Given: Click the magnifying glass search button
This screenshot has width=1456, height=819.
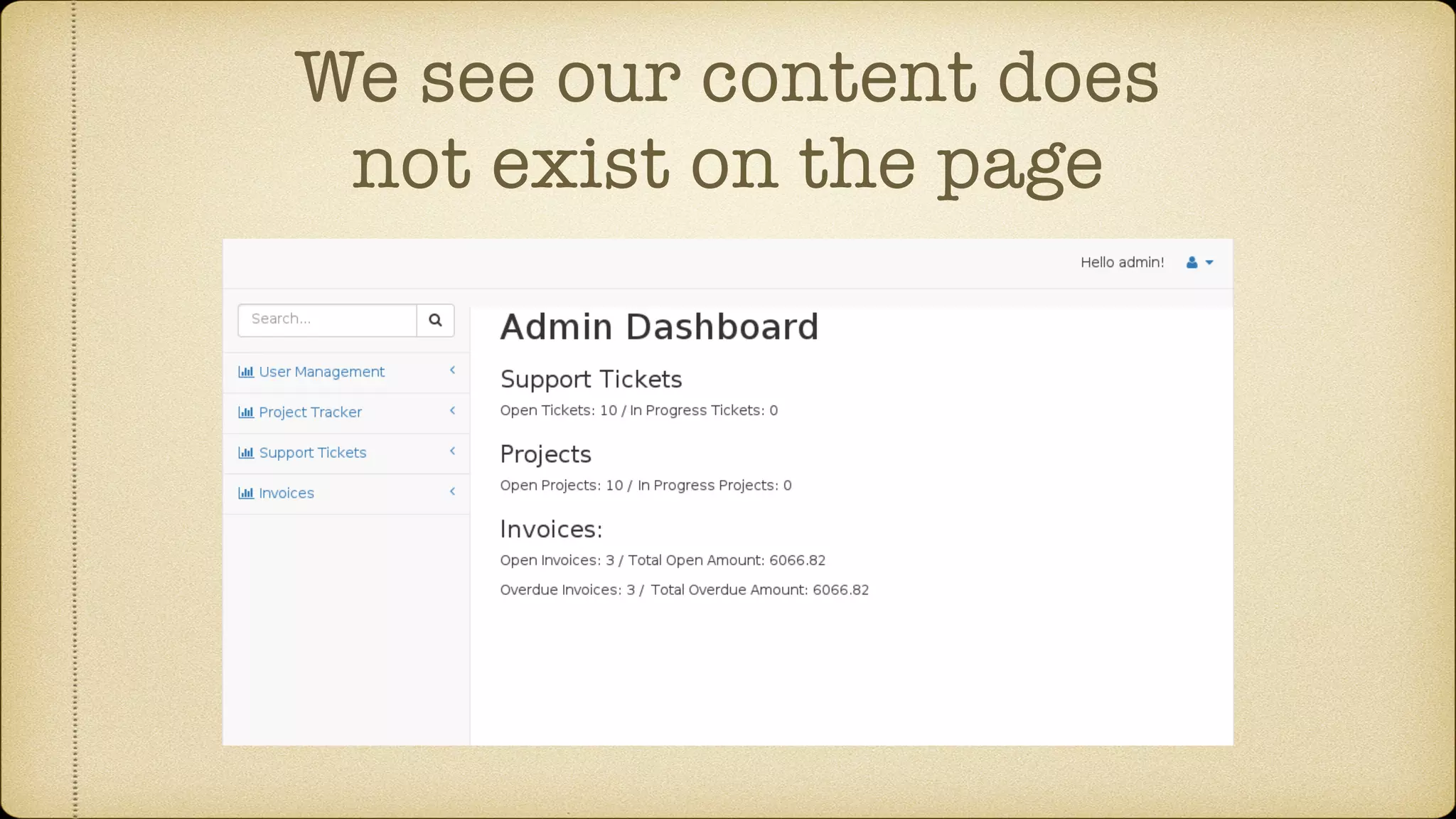Looking at the screenshot, I should tap(435, 320).
